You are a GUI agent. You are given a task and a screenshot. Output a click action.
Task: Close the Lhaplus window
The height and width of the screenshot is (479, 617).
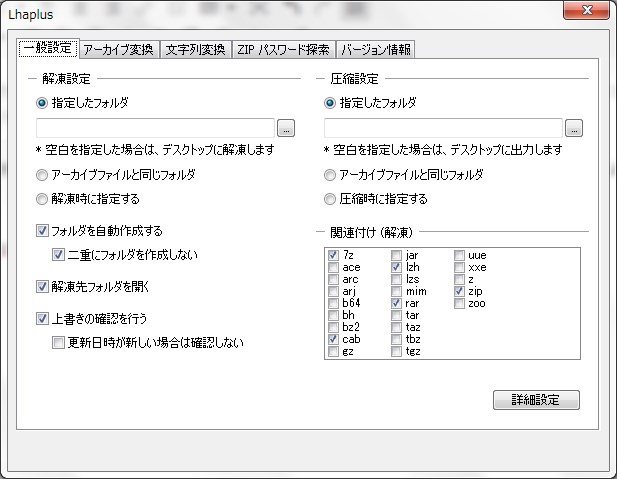tap(586, 10)
